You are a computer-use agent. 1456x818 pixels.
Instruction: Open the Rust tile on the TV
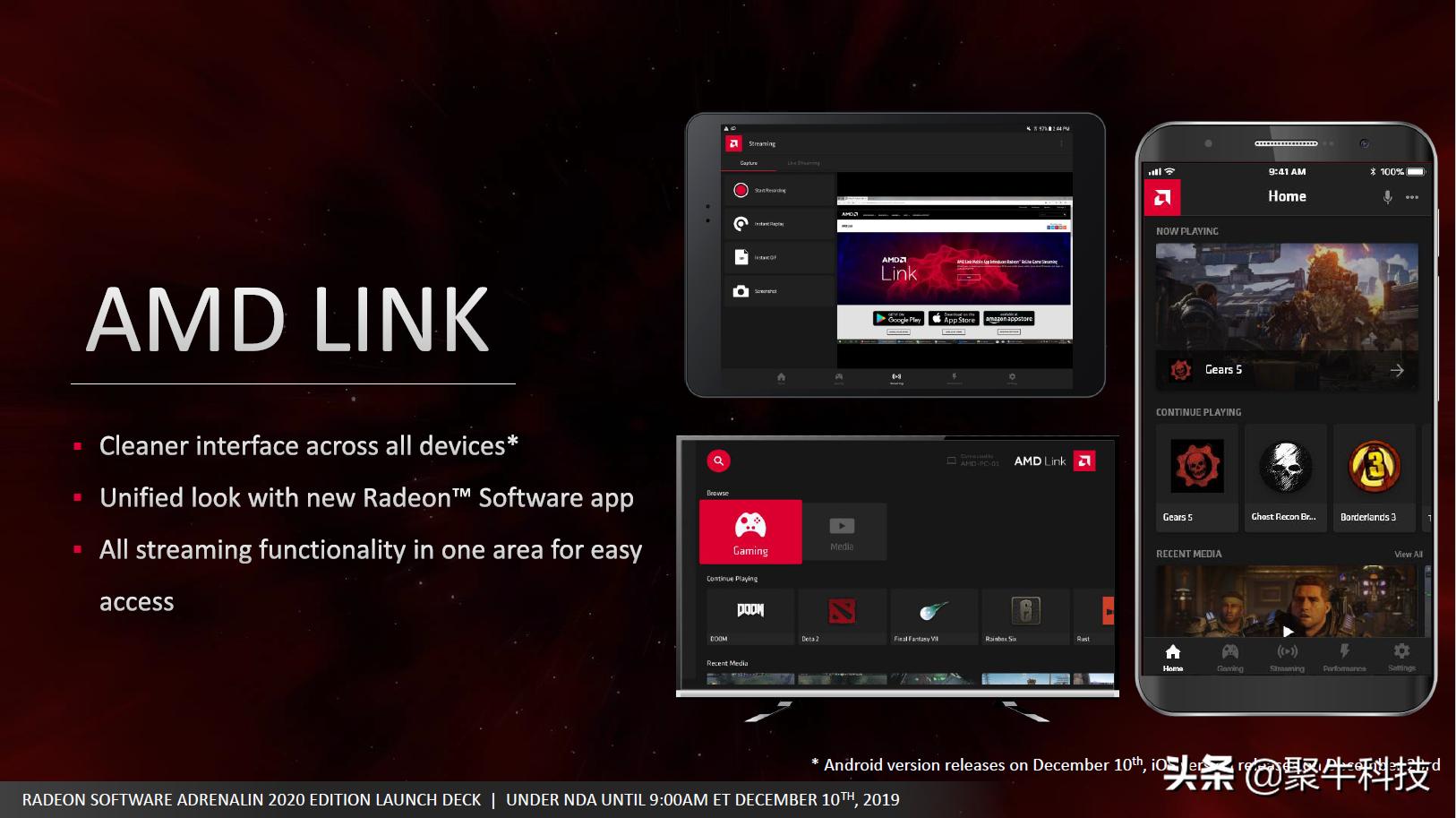click(1094, 616)
